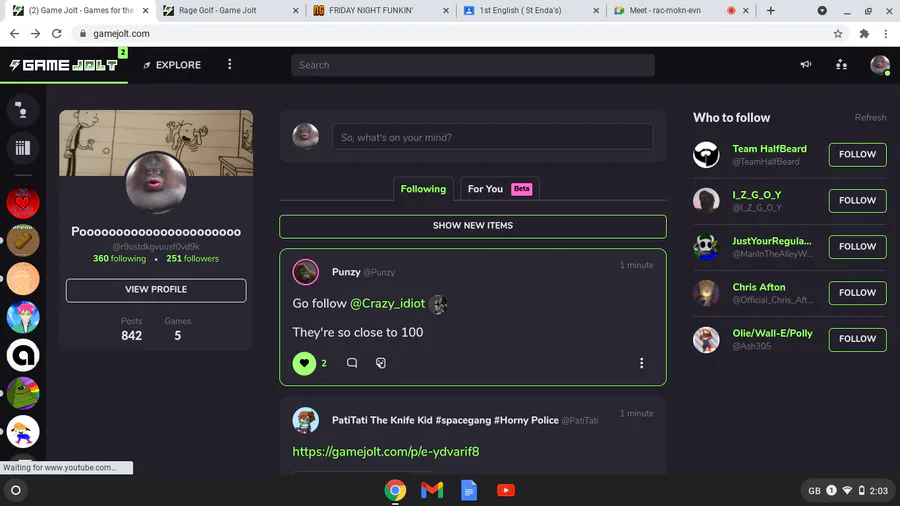Follow JustYourRegula... user
900x506 pixels.
(x=858, y=247)
